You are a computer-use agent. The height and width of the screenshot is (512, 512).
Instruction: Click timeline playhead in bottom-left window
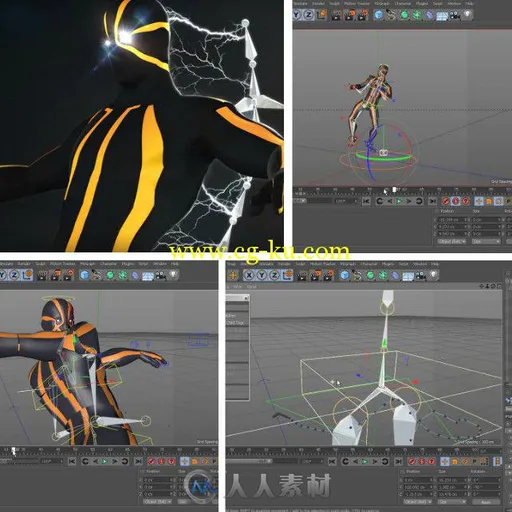(x=13, y=451)
